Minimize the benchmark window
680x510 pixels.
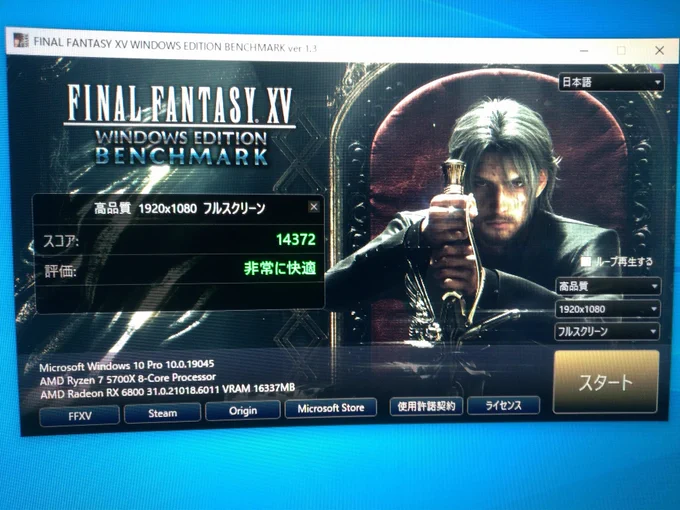584,51
